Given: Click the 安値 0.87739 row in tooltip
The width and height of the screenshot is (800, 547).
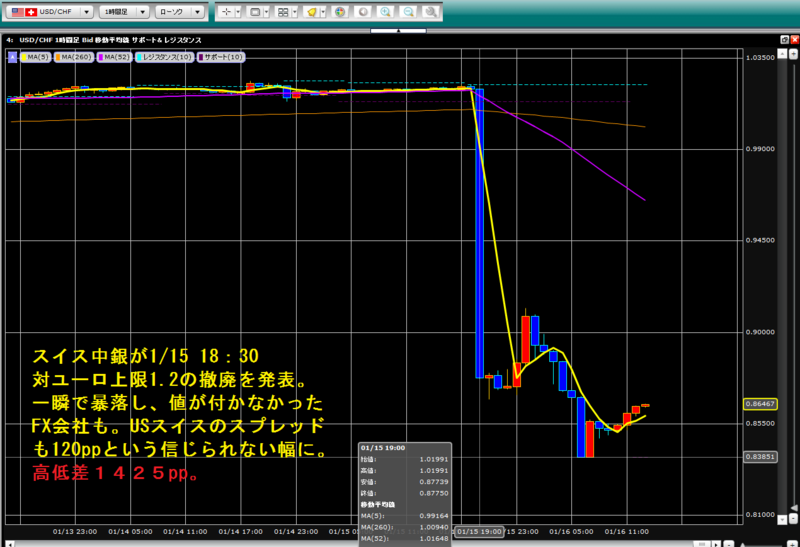Looking at the screenshot, I should 405,482.
